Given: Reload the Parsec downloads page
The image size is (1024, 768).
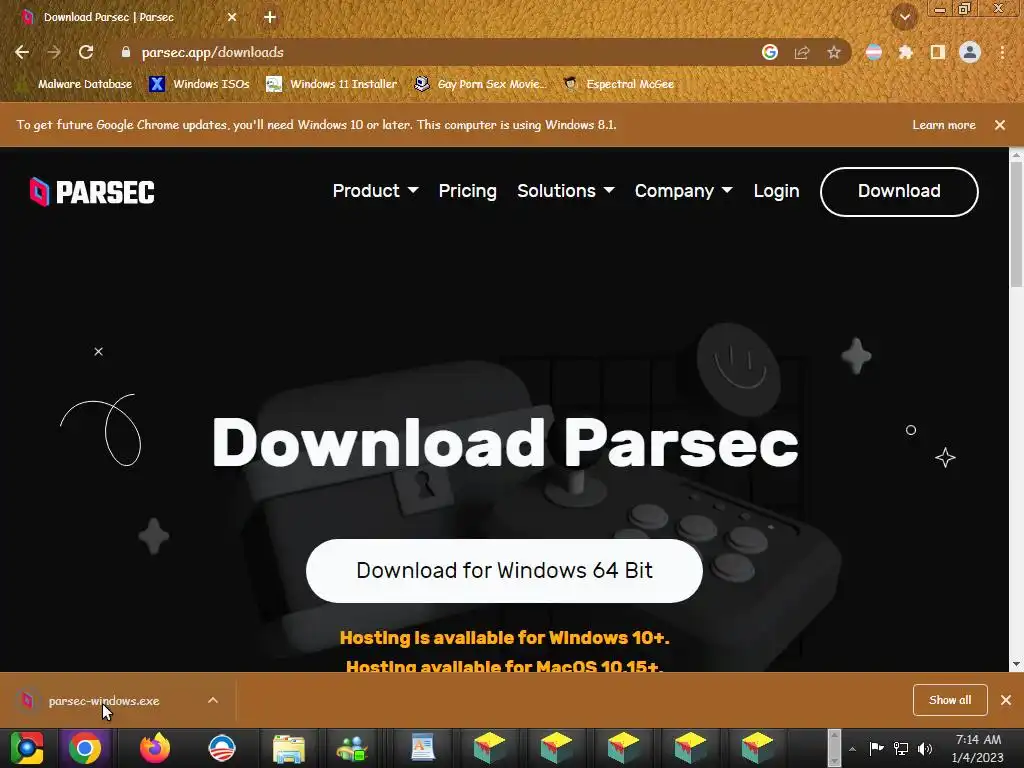Looking at the screenshot, I should (86, 52).
